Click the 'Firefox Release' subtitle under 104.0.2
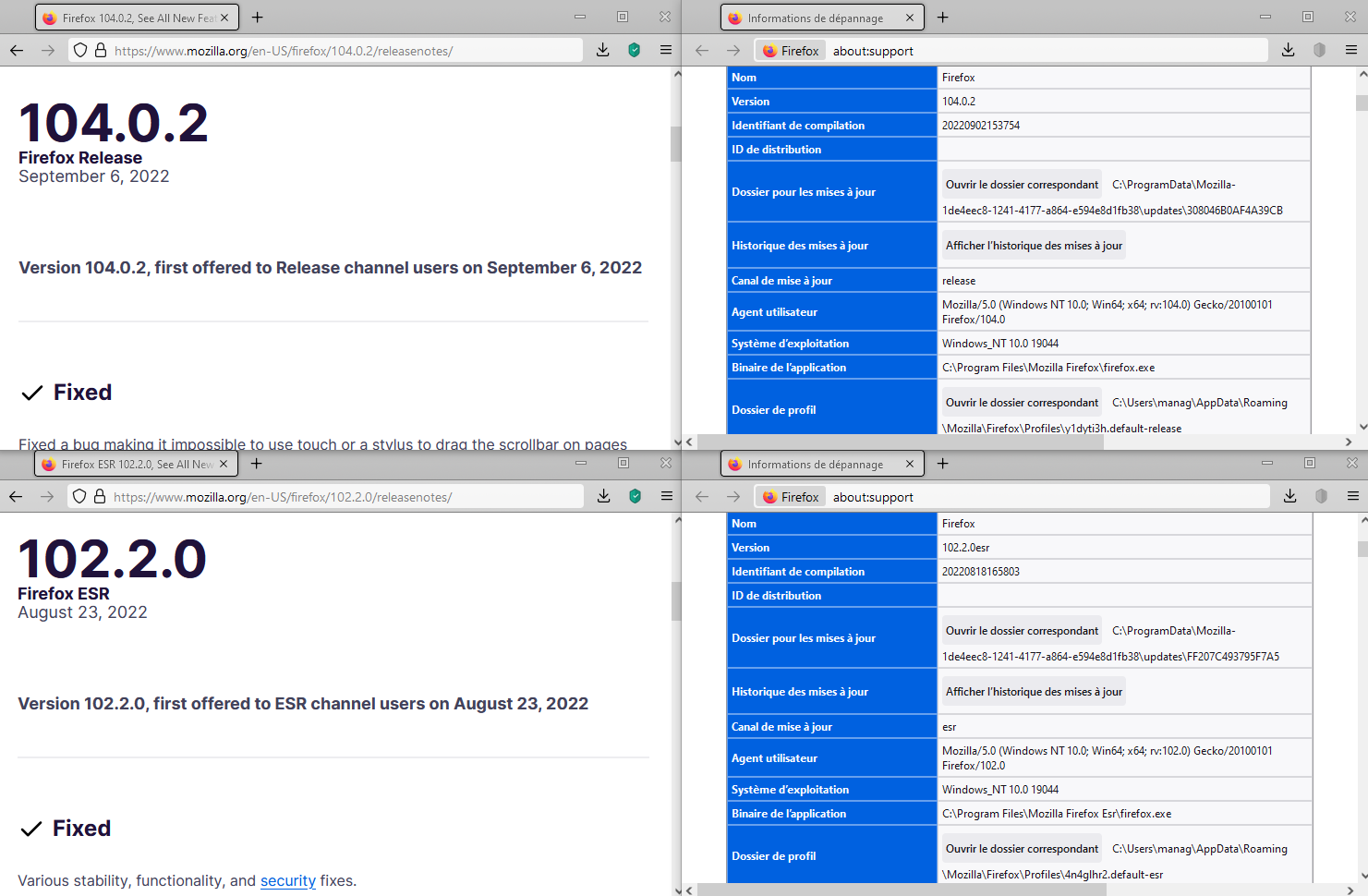 [80, 158]
